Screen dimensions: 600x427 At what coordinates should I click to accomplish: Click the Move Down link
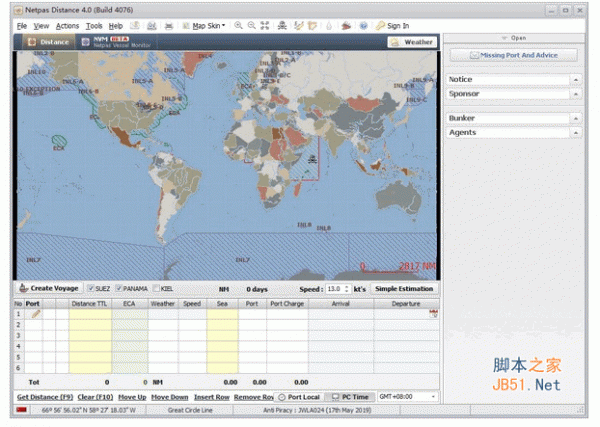pyautogui.click(x=170, y=397)
